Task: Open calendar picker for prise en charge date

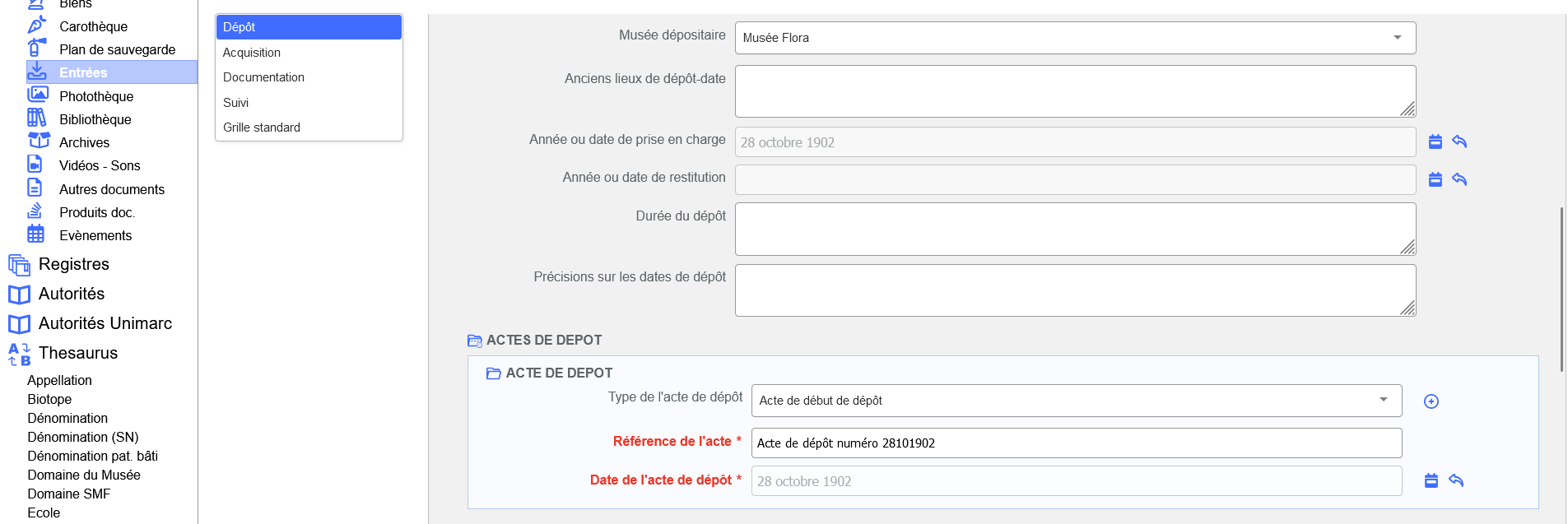Action: point(1435,141)
